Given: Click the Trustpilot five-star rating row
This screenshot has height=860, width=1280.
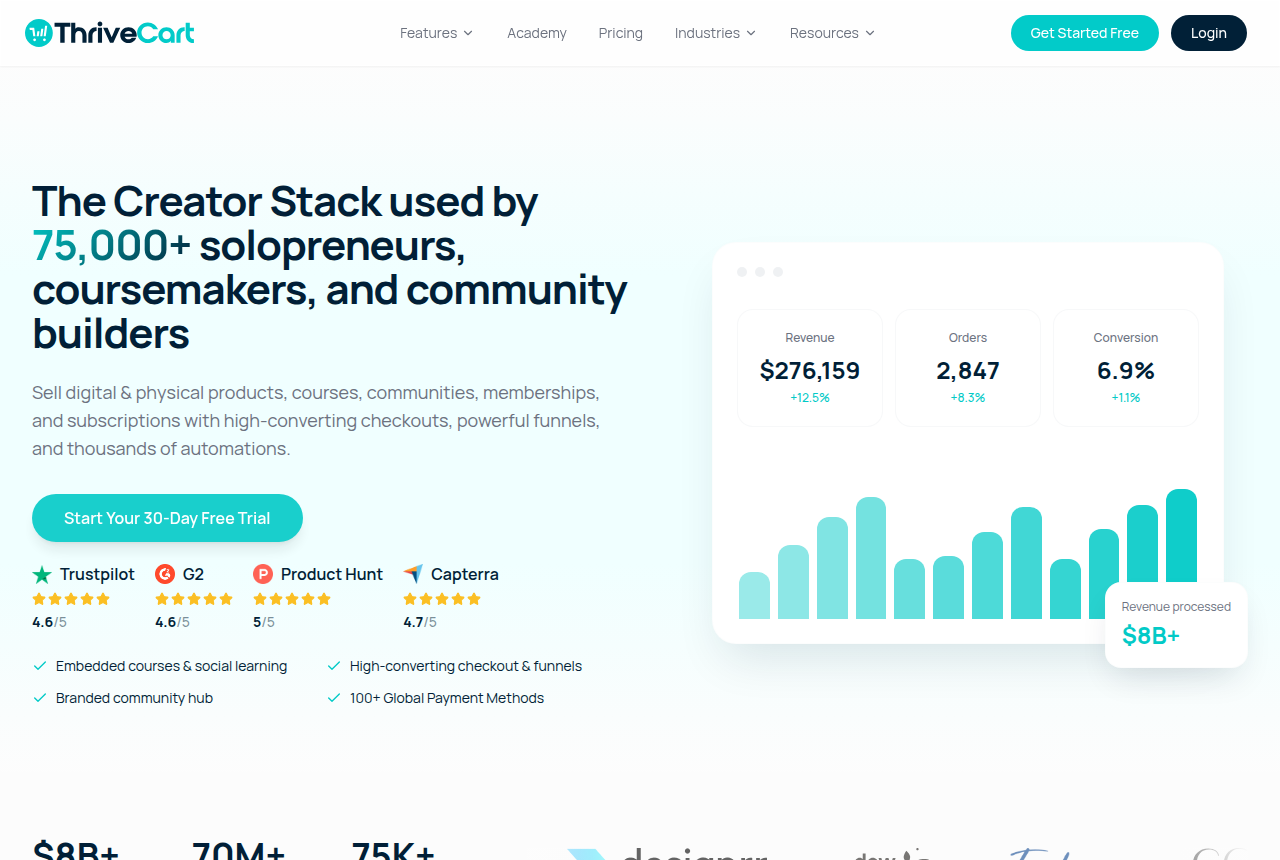Looking at the screenshot, I should coord(71,599).
